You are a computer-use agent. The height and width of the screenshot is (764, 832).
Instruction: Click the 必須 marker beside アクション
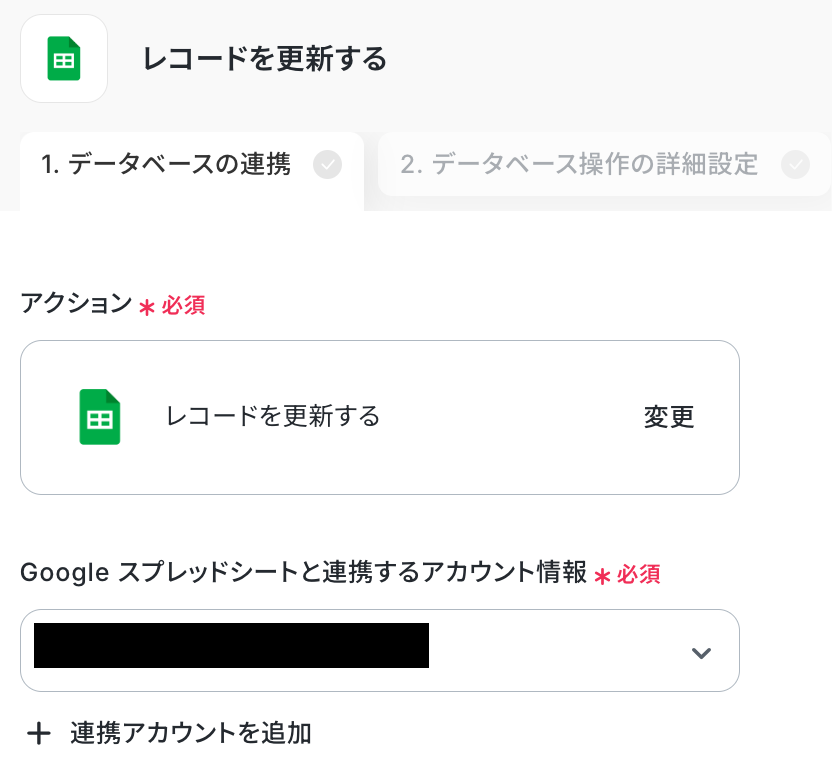tap(183, 306)
